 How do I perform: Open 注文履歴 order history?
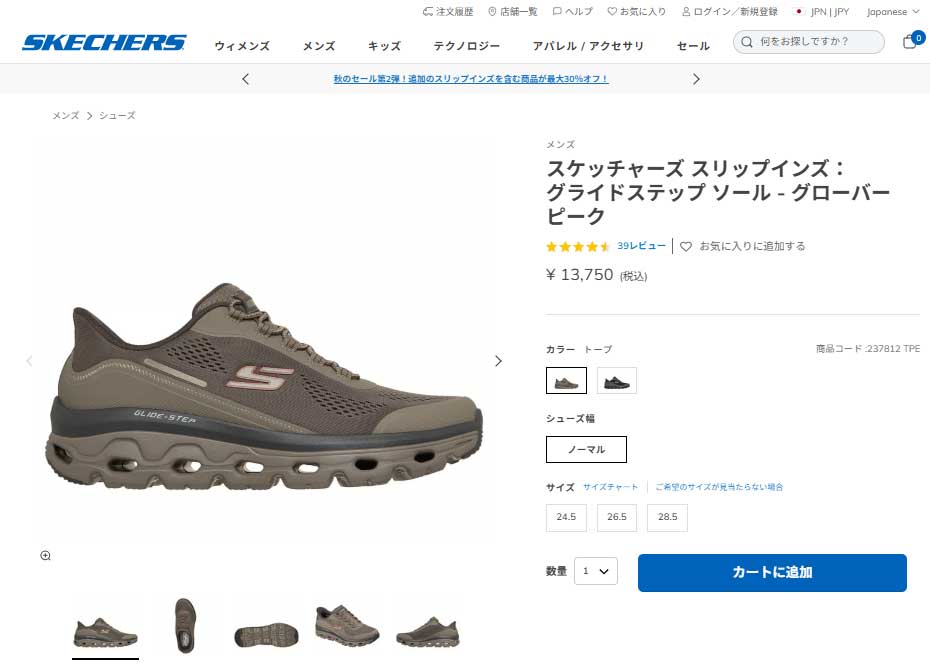click(448, 11)
